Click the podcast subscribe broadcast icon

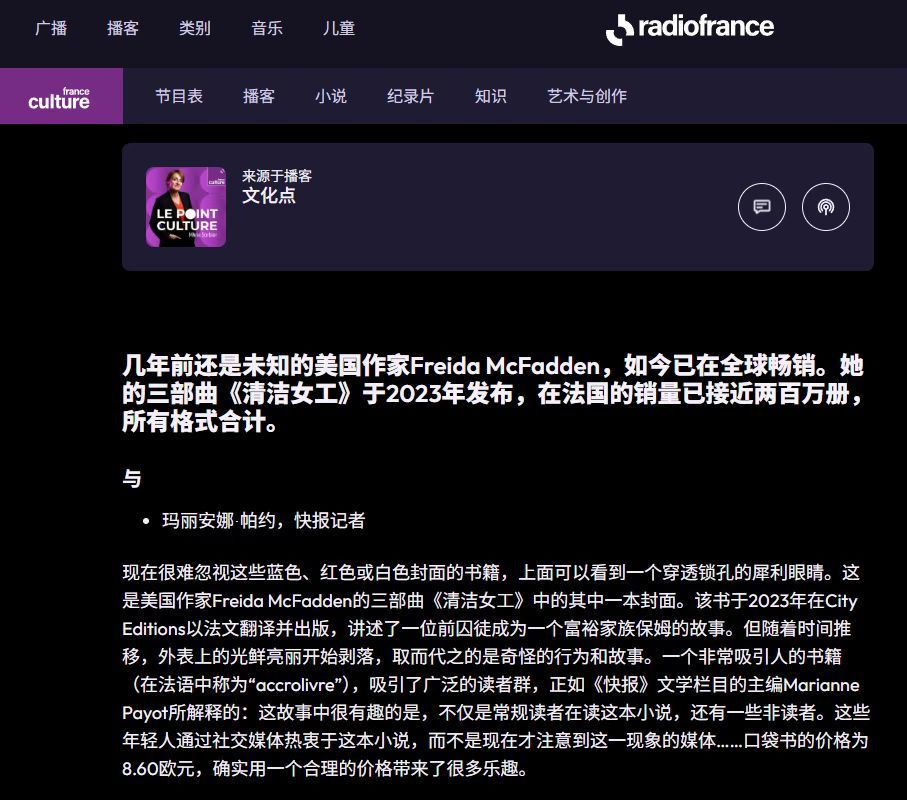coord(825,207)
